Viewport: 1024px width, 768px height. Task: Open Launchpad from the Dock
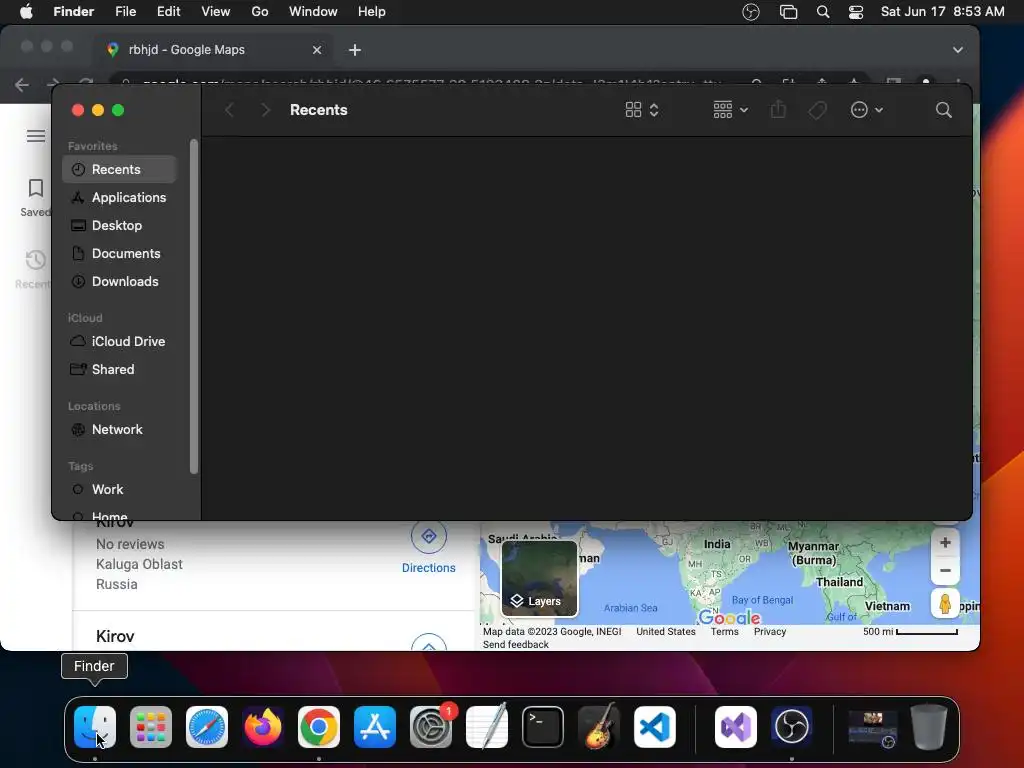click(x=151, y=727)
